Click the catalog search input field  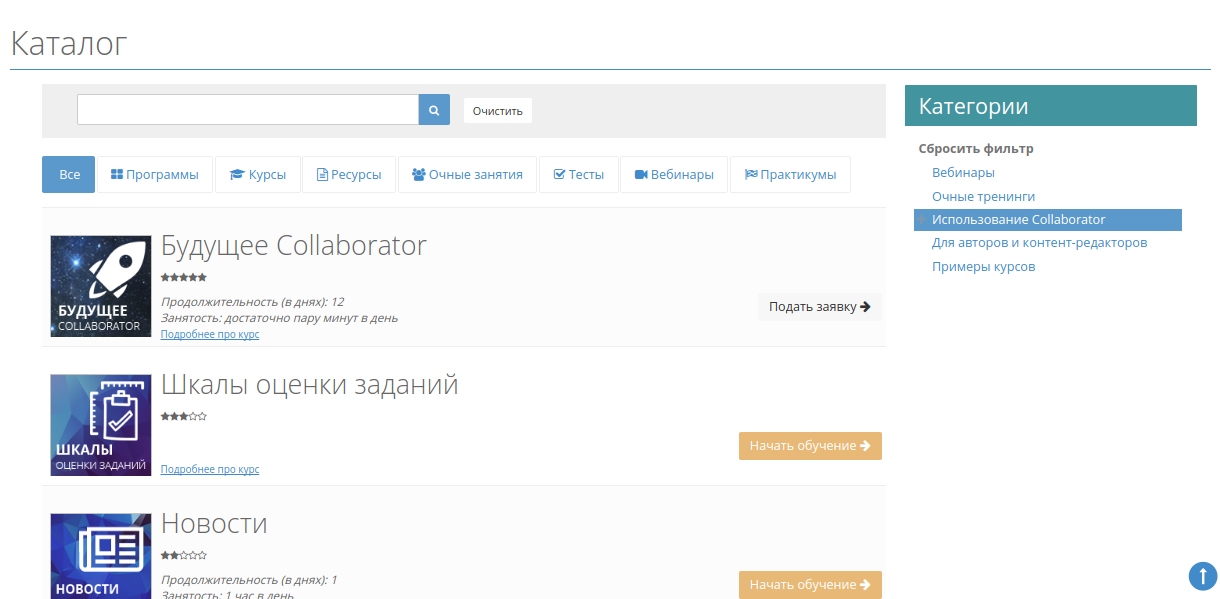coord(247,110)
